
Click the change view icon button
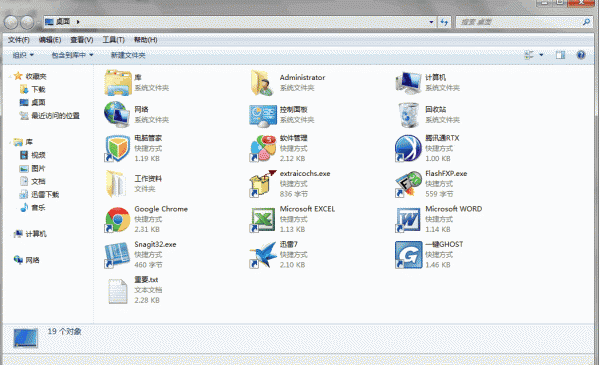click(x=529, y=55)
